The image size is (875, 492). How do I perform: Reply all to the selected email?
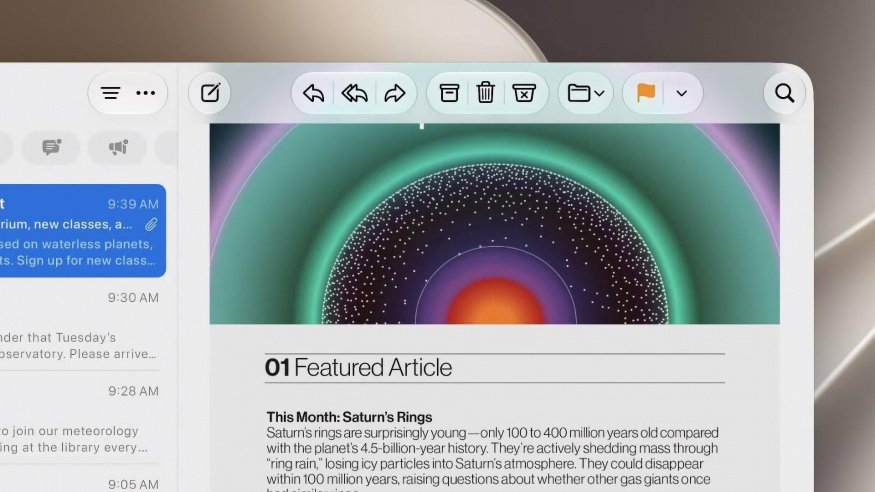pyautogui.click(x=355, y=93)
